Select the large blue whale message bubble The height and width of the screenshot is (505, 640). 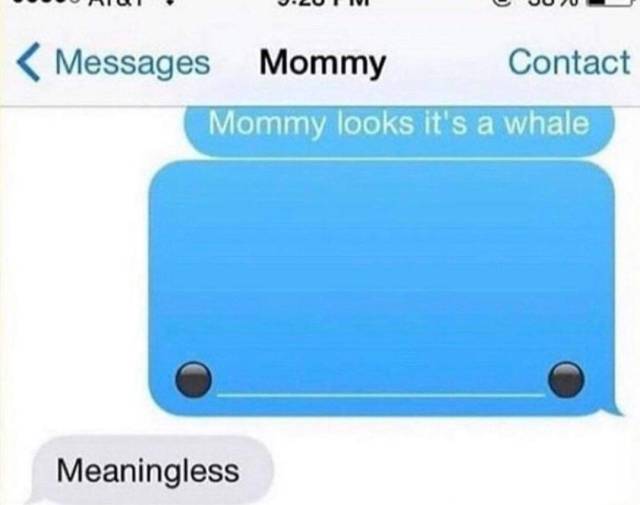coord(383,288)
